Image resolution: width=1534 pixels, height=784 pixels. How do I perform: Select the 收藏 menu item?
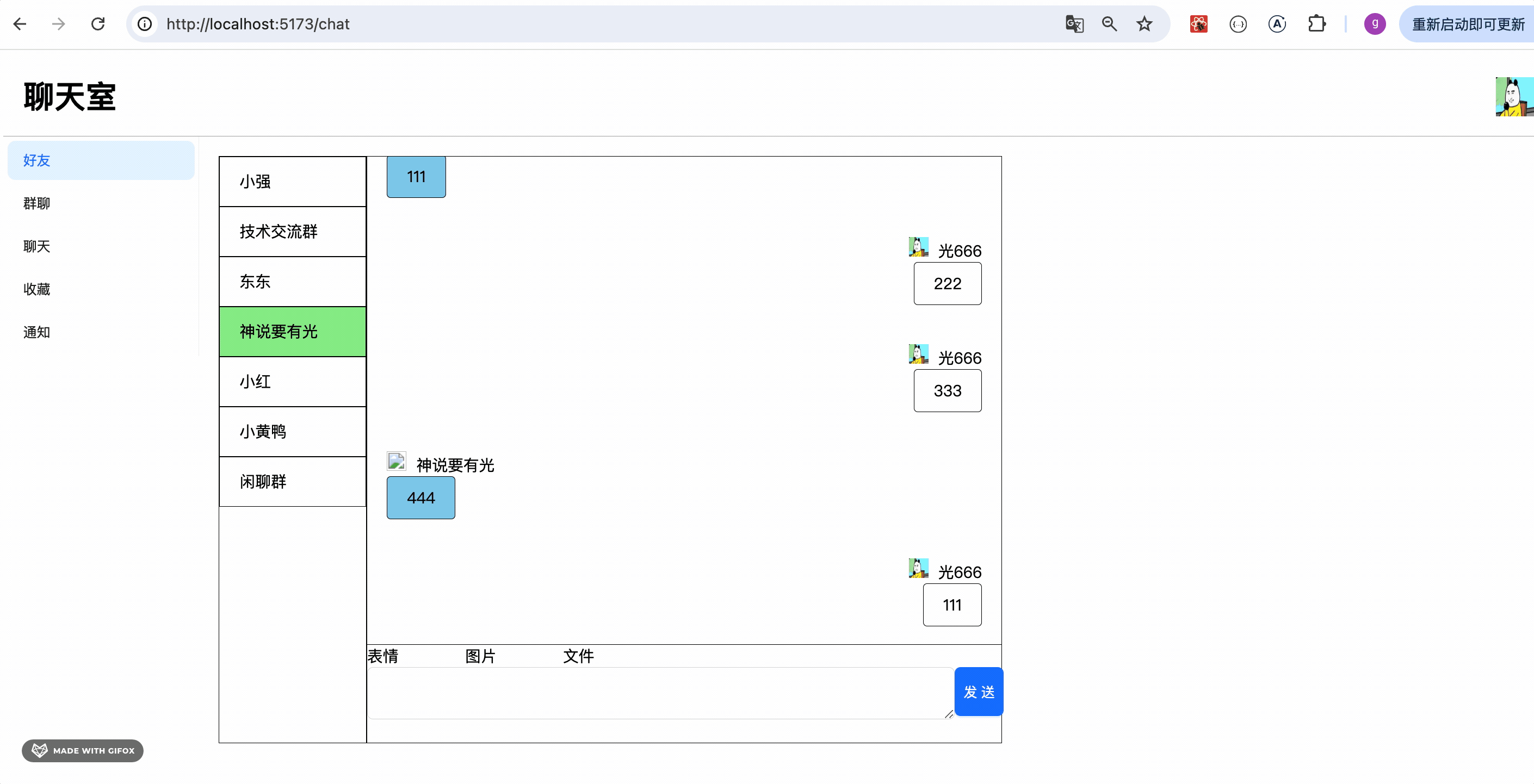coord(37,289)
